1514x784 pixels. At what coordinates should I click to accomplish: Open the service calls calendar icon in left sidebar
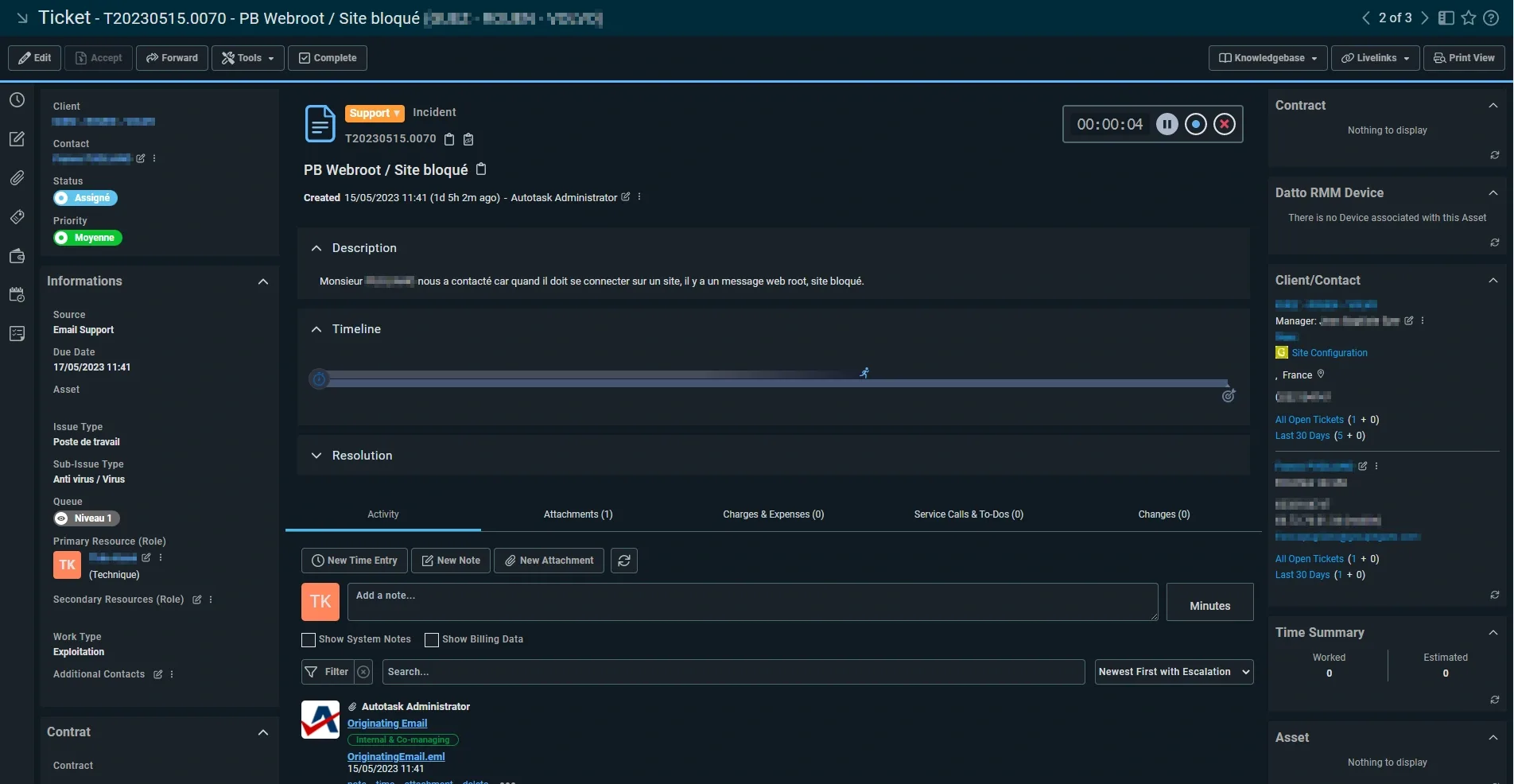[17, 295]
